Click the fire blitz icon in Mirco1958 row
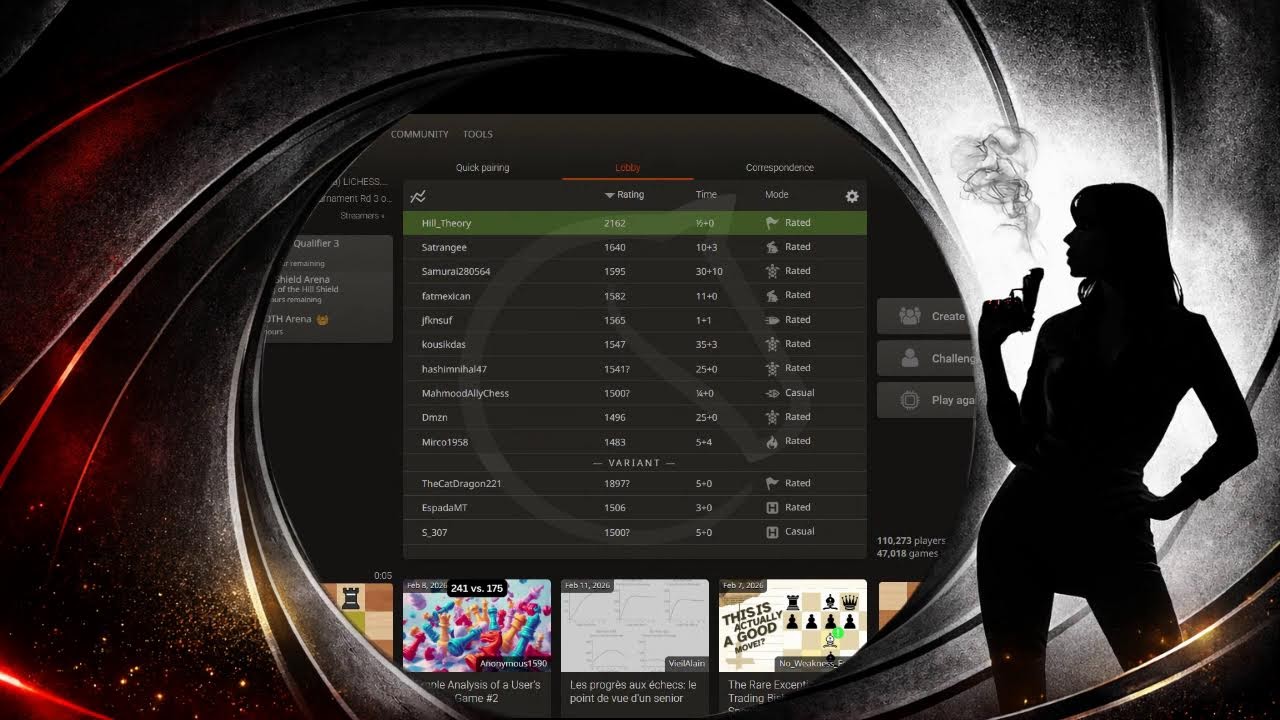This screenshot has width=1280, height=720. click(772, 441)
